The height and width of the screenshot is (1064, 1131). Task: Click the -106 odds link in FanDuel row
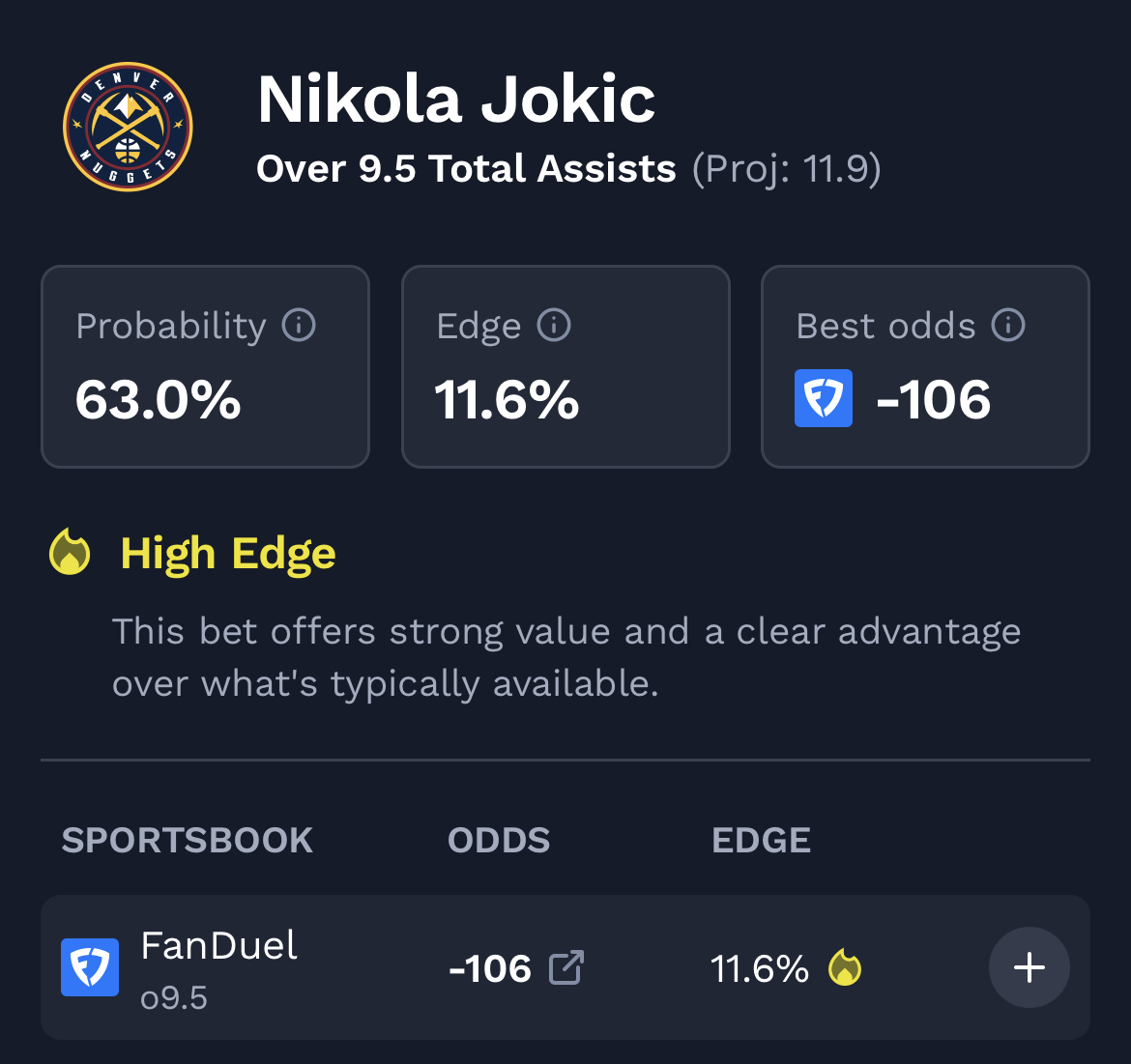tap(491, 968)
